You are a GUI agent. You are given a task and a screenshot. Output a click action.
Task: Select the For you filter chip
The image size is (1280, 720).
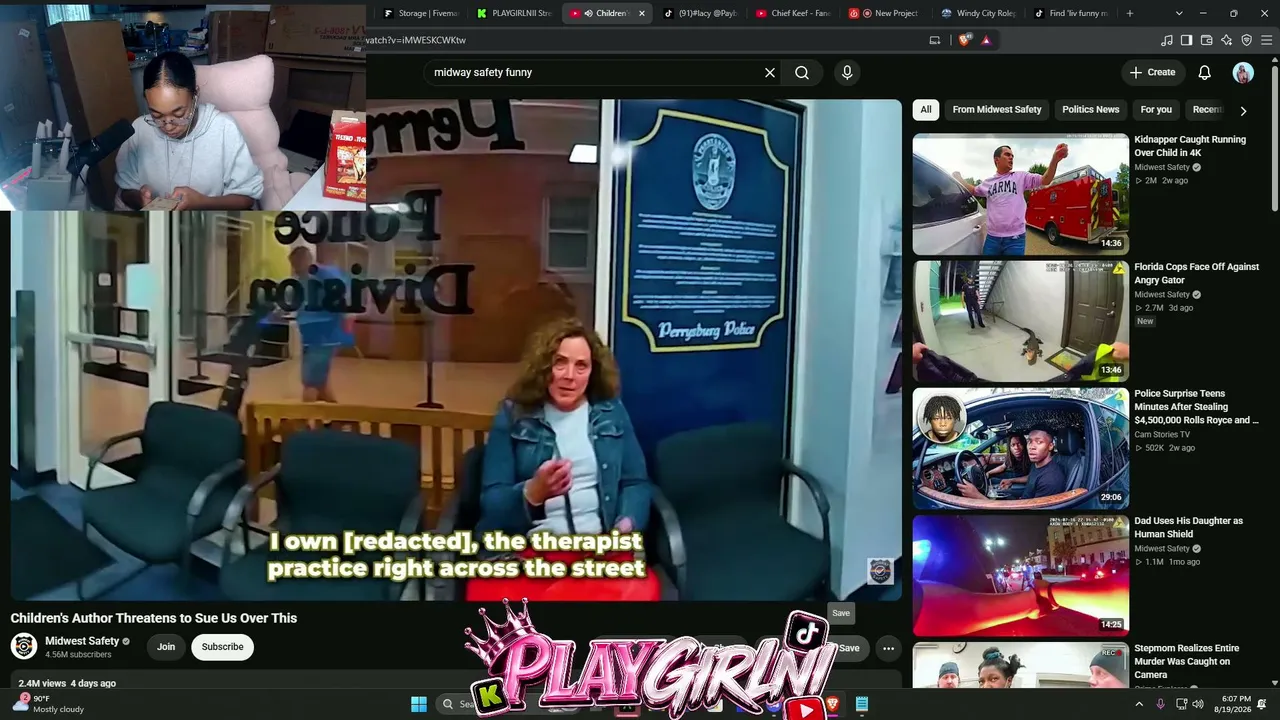click(1156, 110)
